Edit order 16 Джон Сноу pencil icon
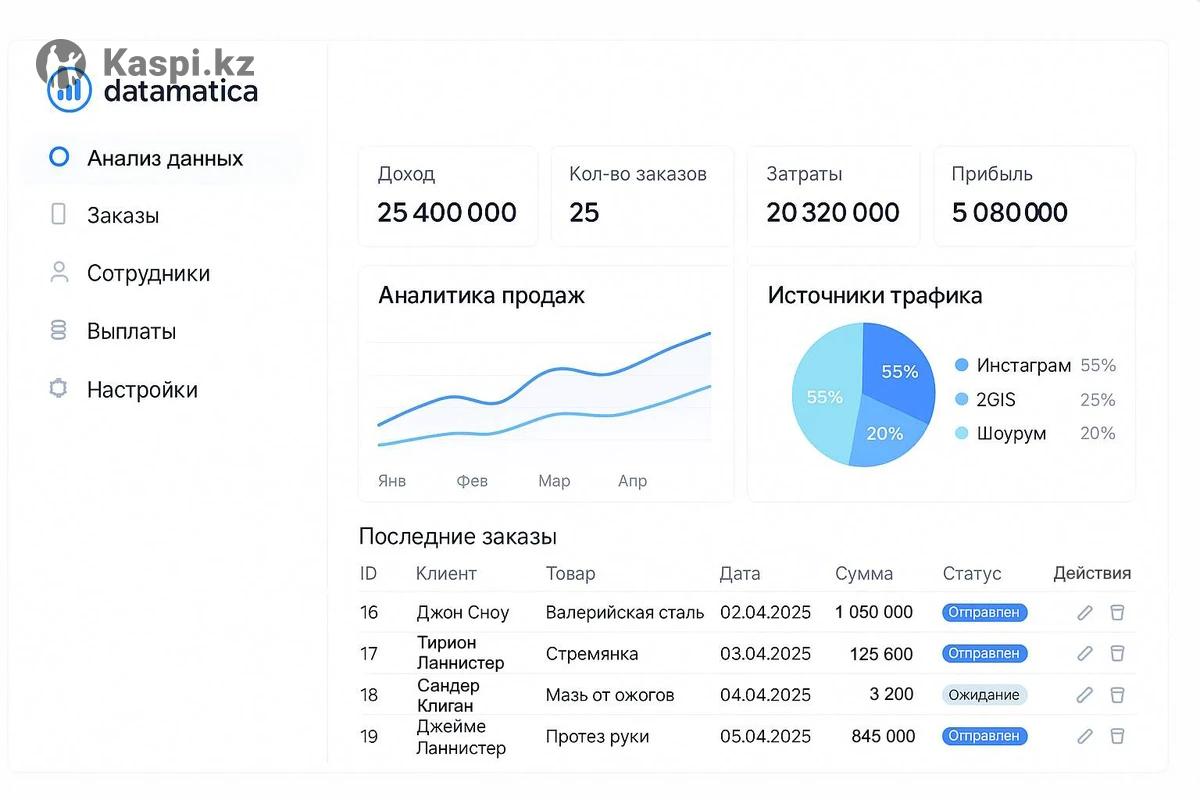 [x=1085, y=613]
